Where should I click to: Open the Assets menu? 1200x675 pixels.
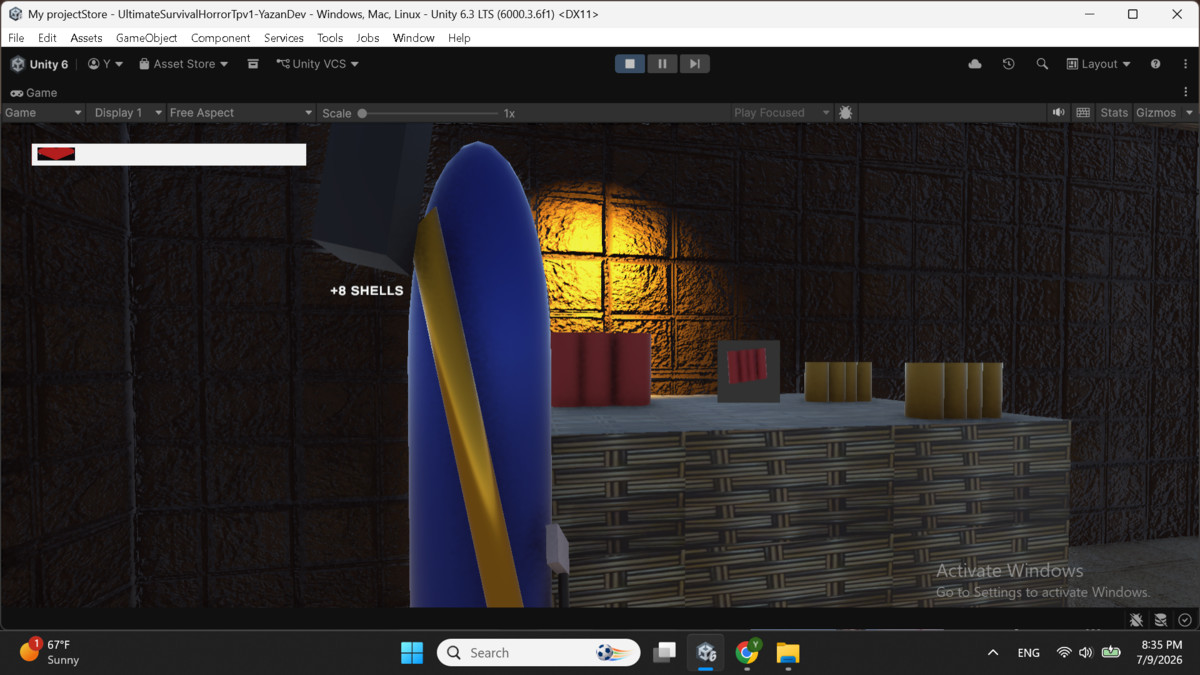(86, 38)
